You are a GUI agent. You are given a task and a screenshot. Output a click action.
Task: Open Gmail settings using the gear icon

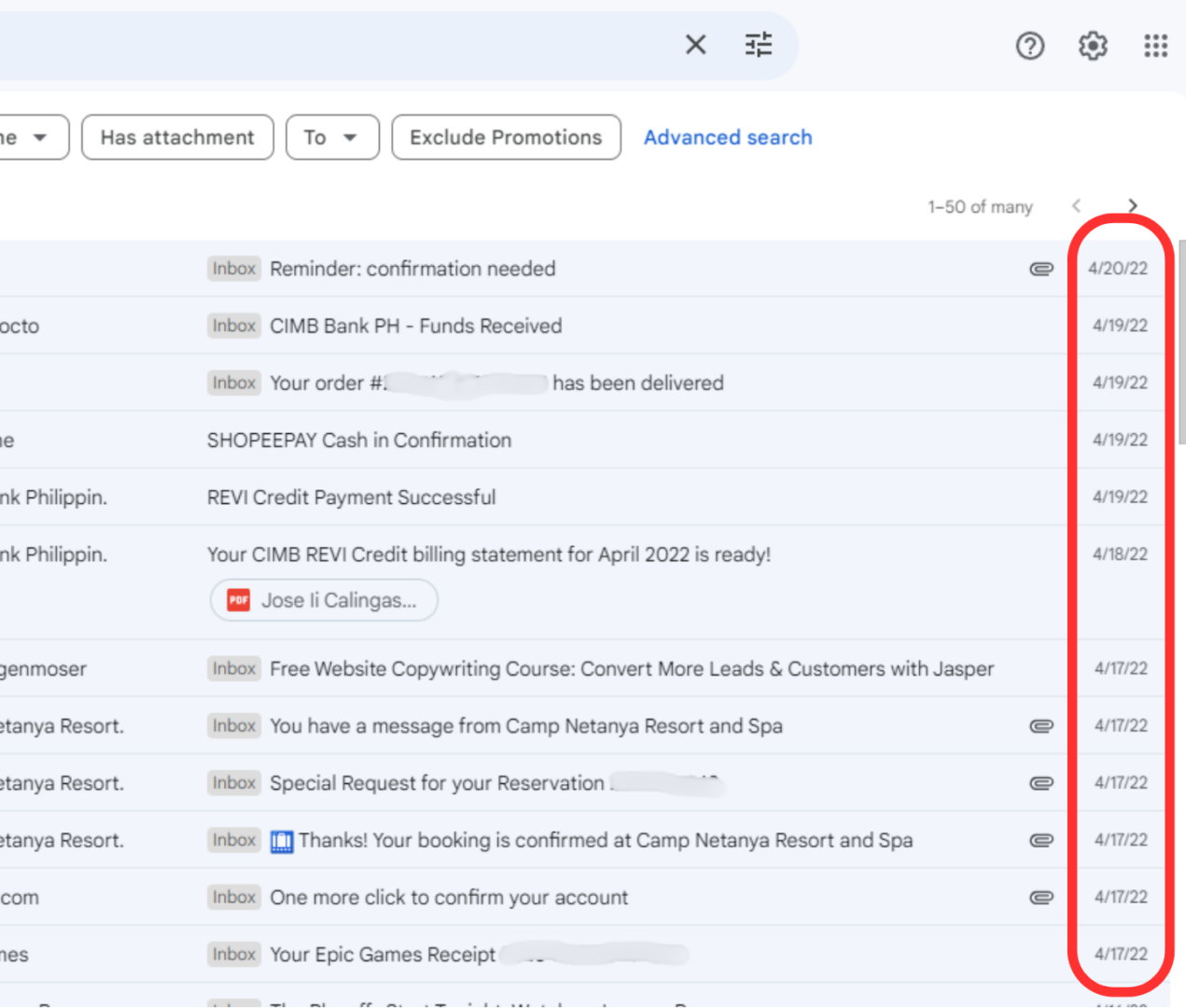(1092, 46)
